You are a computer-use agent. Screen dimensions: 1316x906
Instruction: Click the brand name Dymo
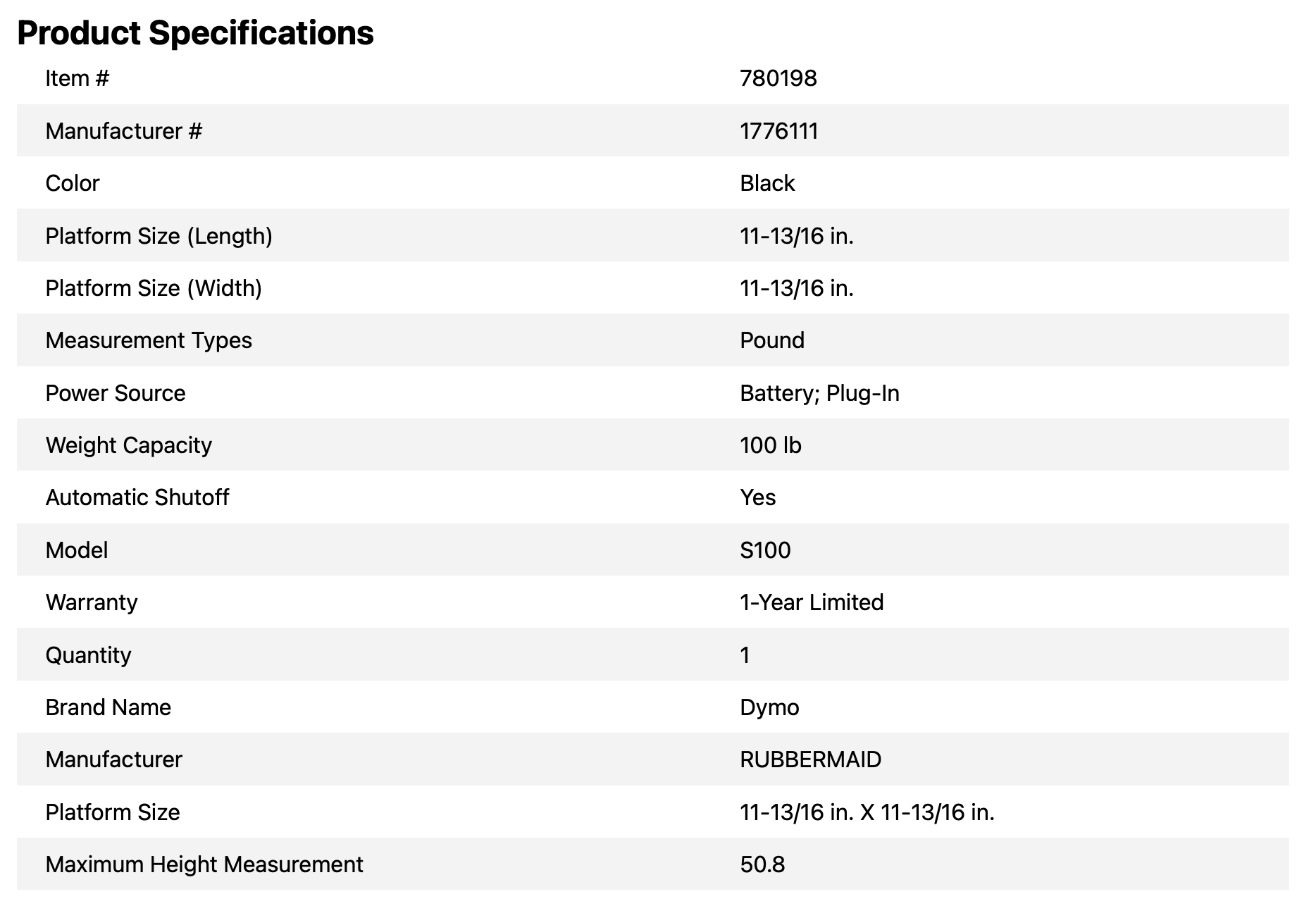(769, 707)
